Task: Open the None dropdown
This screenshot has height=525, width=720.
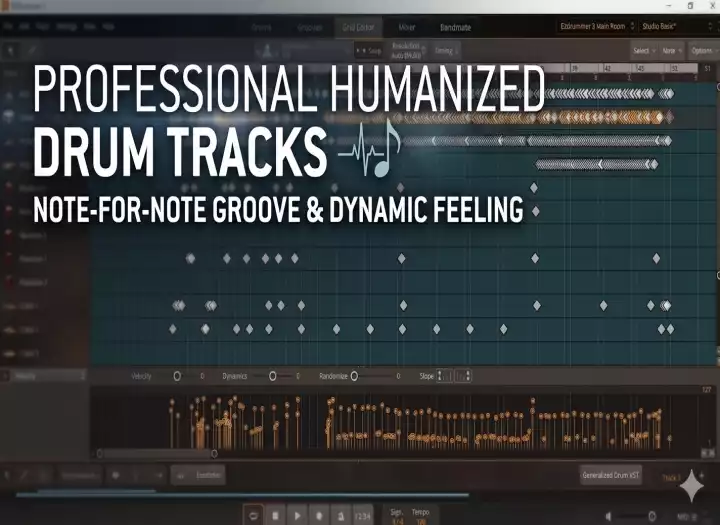Action: tap(672, 51)
